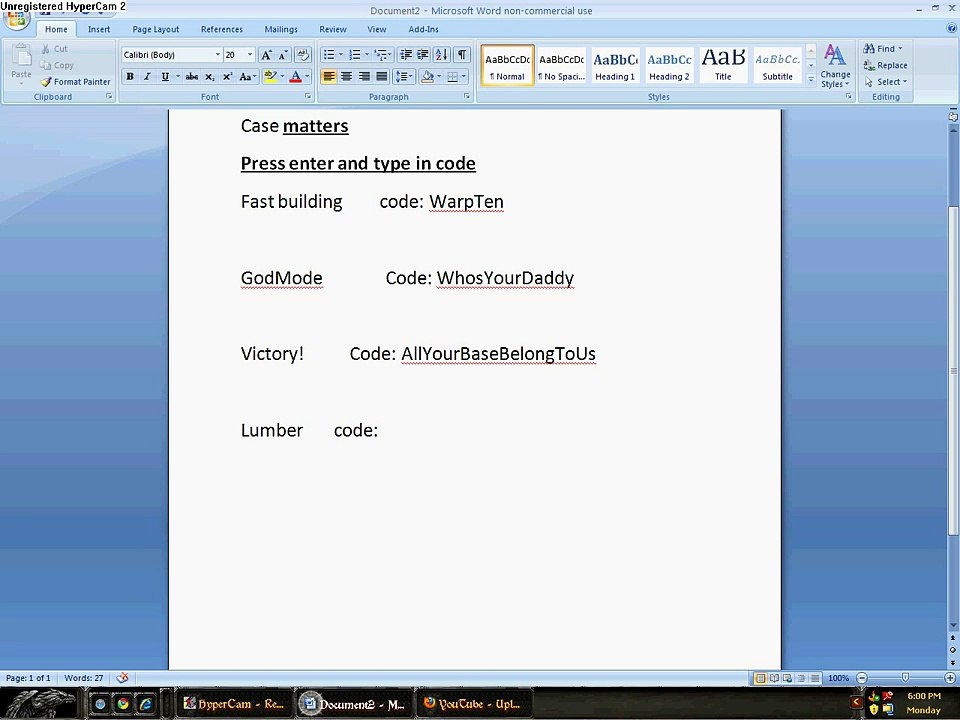Apply the Heading 2 style
Screen dimensions: 960x720
[669, 65]
